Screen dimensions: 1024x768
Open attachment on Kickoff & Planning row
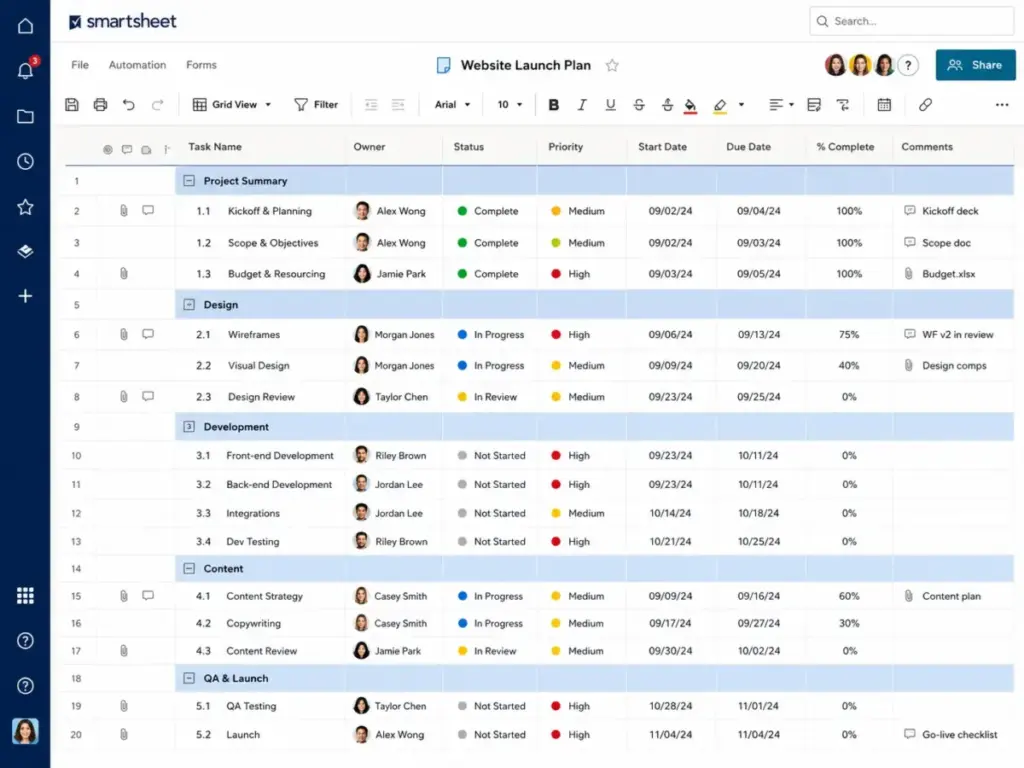click(x=123, y=210)
